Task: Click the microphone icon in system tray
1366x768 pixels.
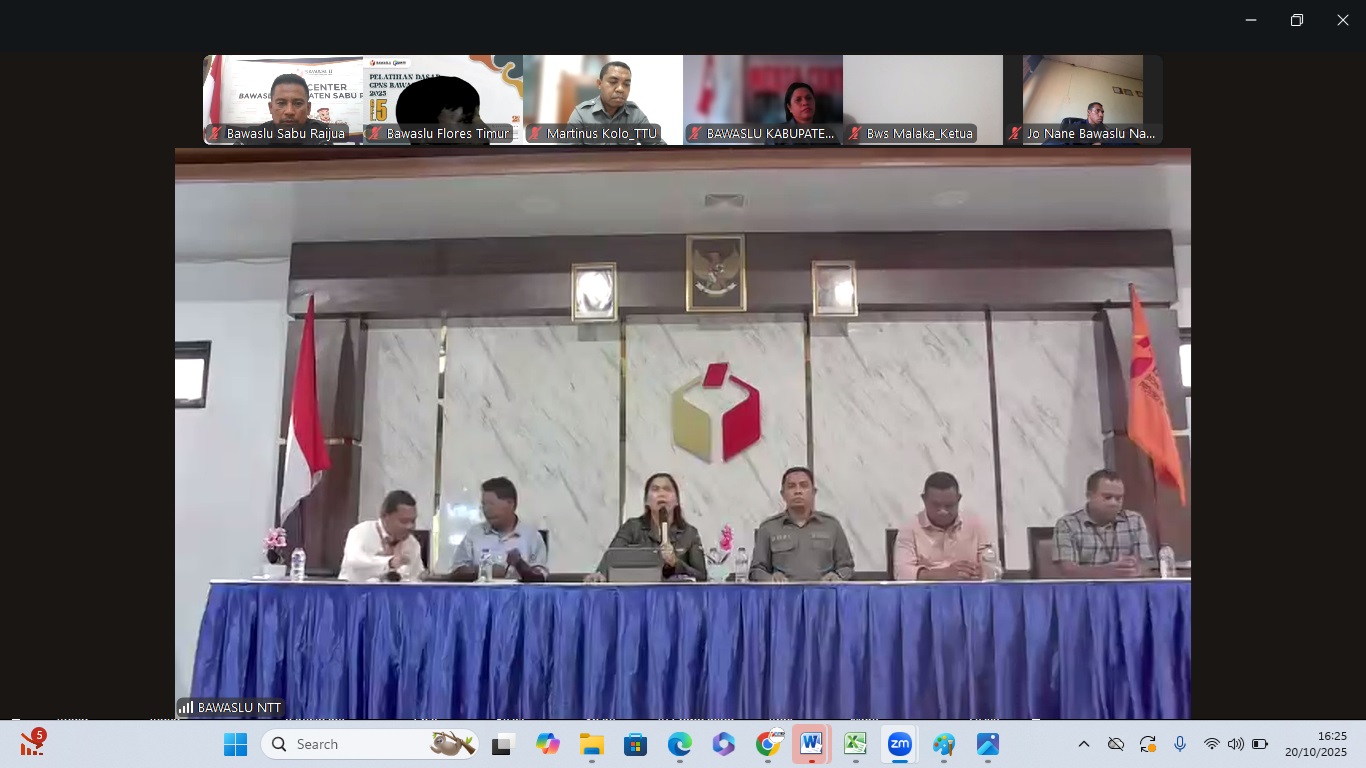Action: pyautogui.click(x=1180, y=744)
